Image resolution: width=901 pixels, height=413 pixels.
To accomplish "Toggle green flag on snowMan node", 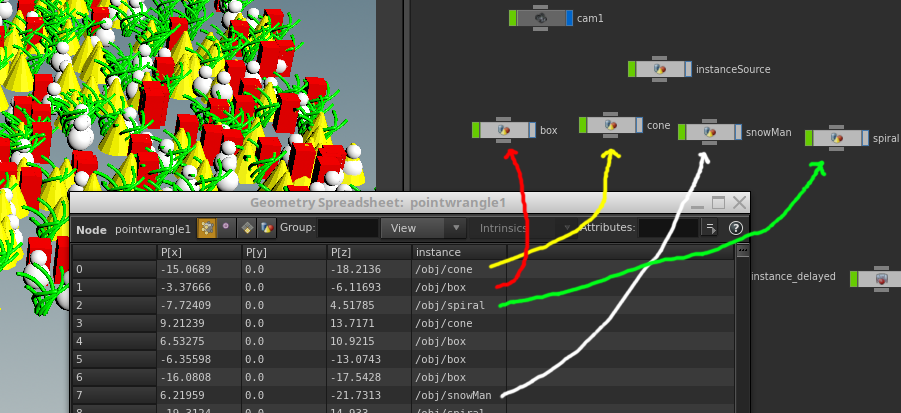I will pyautogui.click(x=682, y=132).
